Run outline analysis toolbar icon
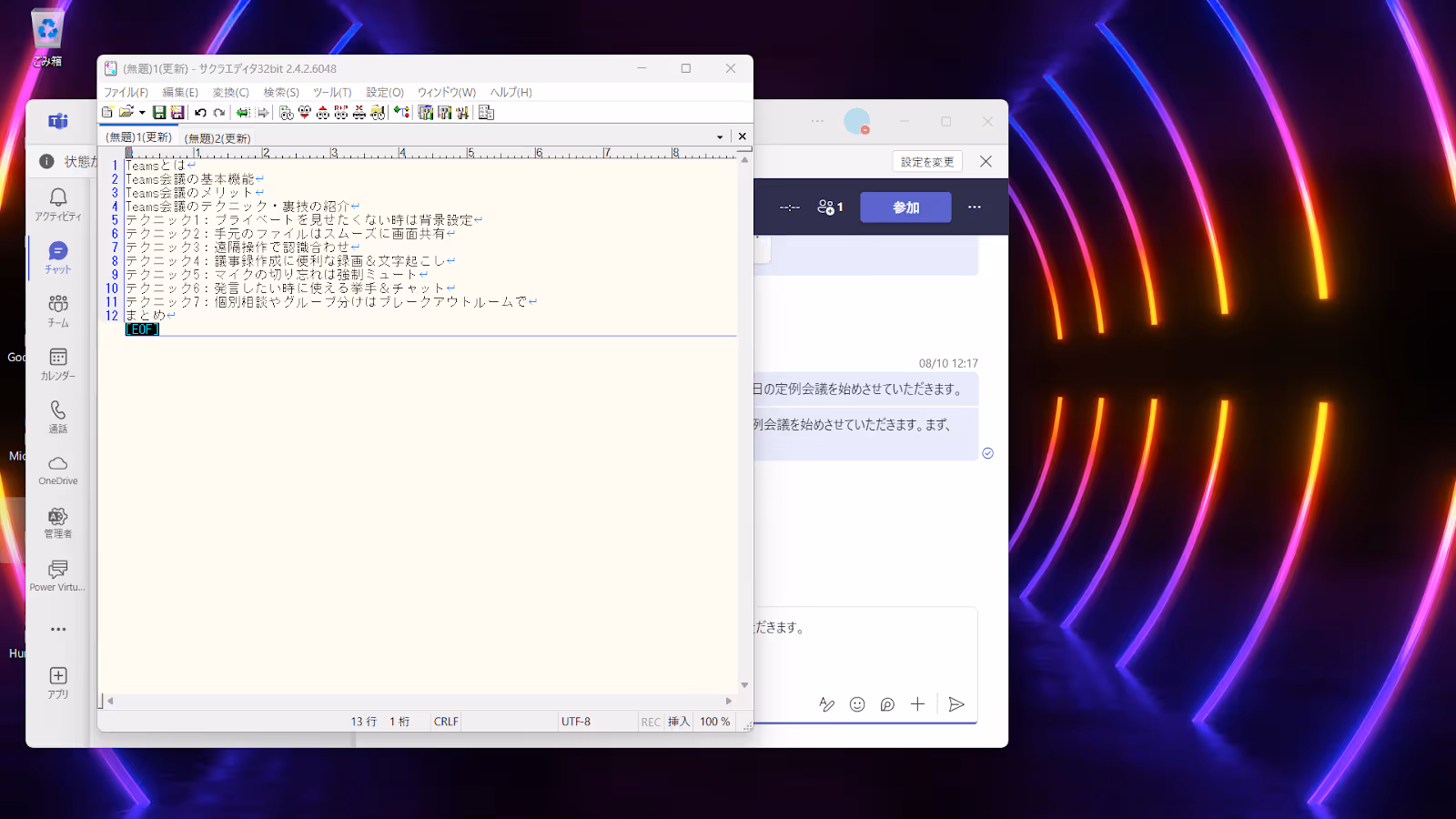Screen dimensions: 1456x819 tap(400, 113)
